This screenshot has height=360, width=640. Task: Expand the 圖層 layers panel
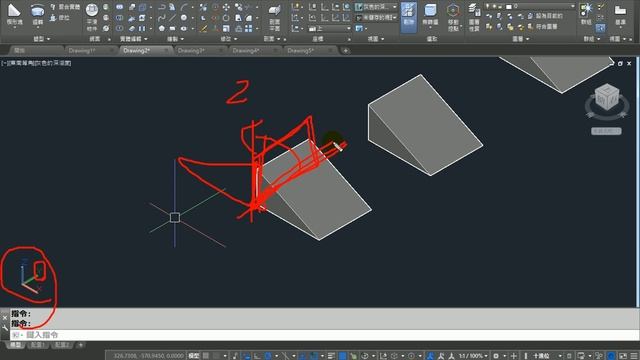(x=520, y=39)
